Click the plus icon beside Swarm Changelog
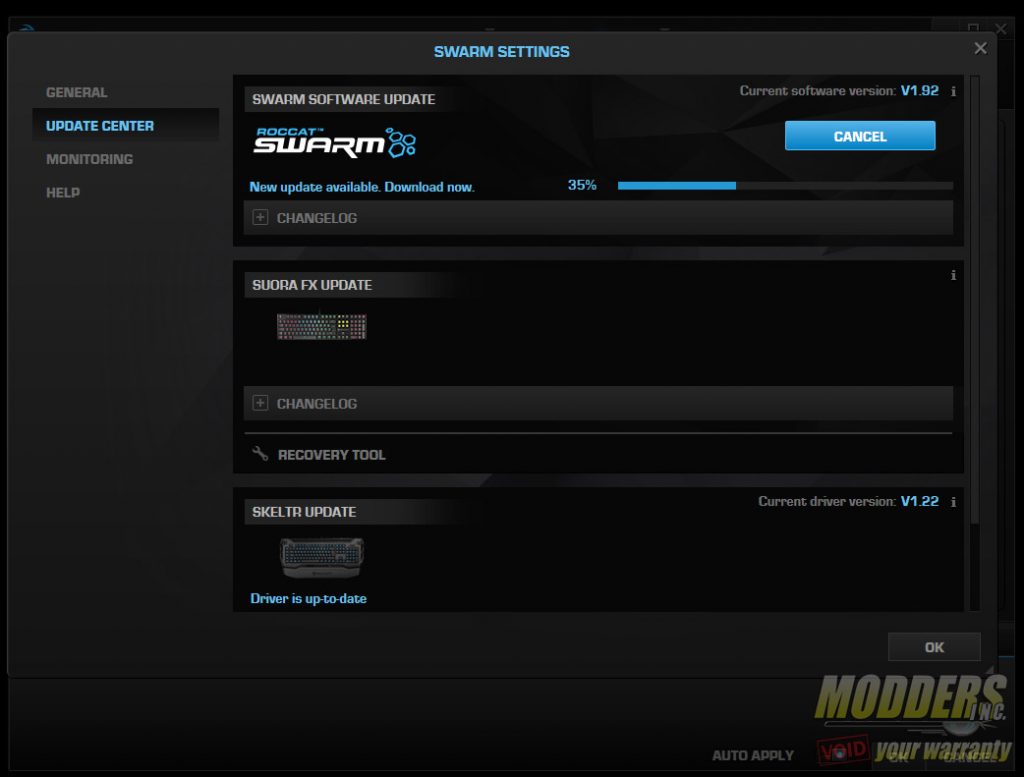The image size is (1024, 777). (260, 217)
